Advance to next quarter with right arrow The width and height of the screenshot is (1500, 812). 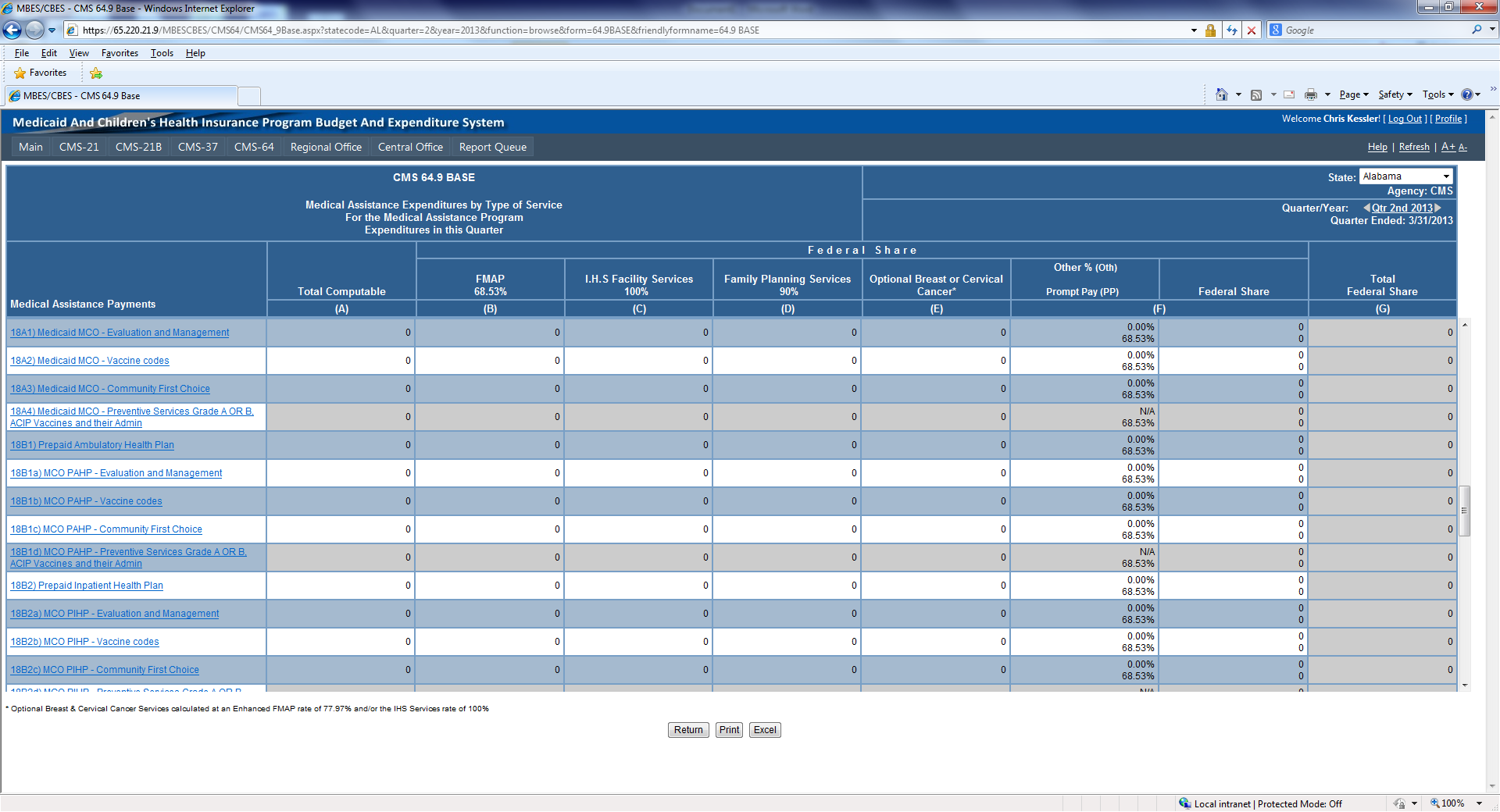pyautogui.click(x=1438, y=208)
